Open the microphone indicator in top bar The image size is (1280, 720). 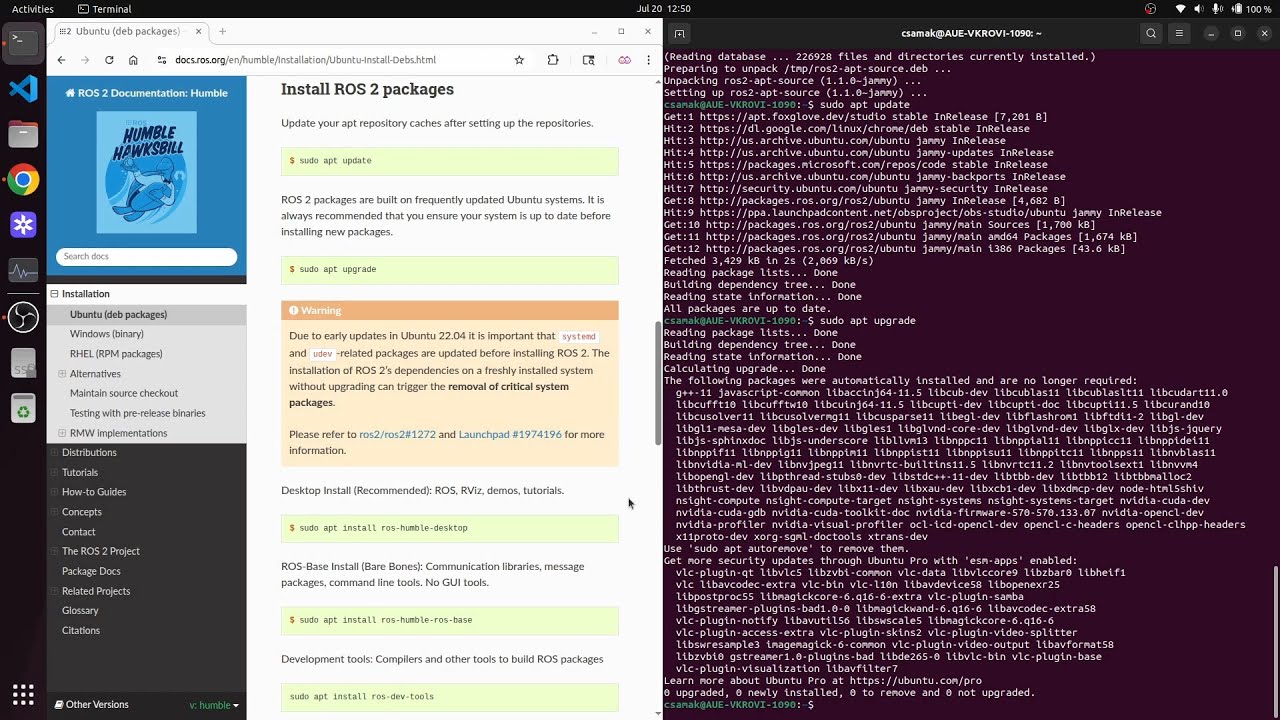1216,9
